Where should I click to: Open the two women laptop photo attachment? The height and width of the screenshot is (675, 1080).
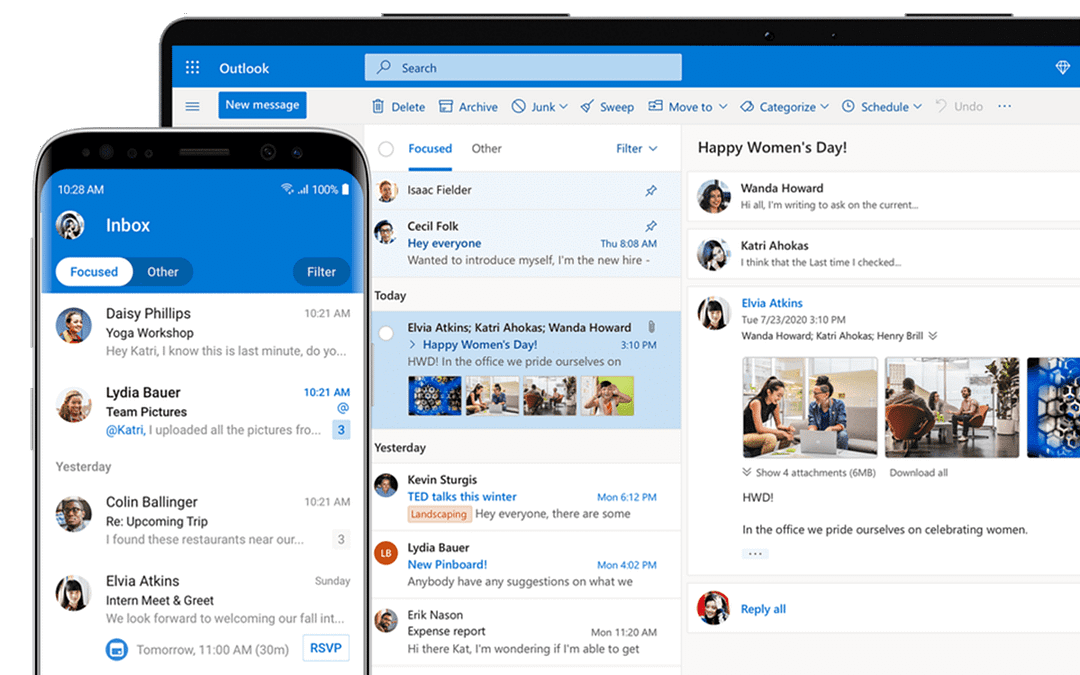point(810,407)
